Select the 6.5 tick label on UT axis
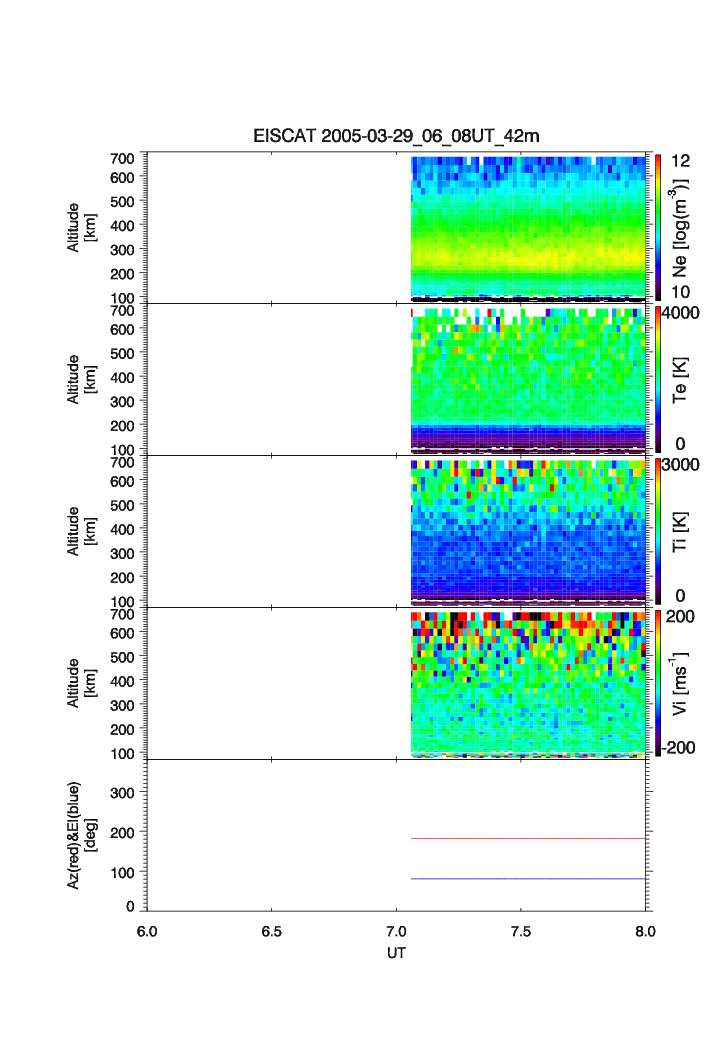The height and width of the screenshot is (1063, 708). pos(272,930)
